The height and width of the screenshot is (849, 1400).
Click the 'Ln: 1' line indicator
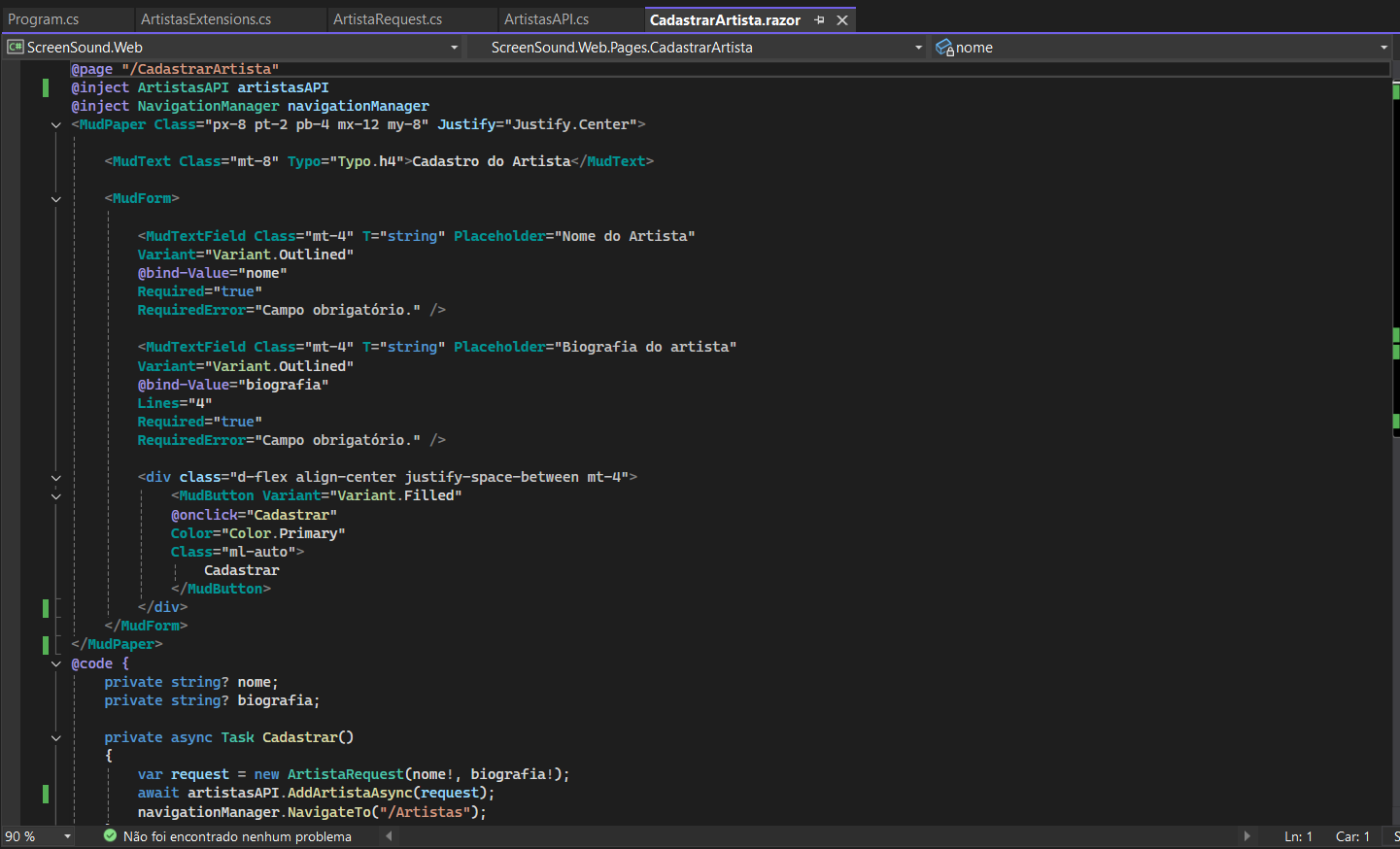[x=1298, y=836]
